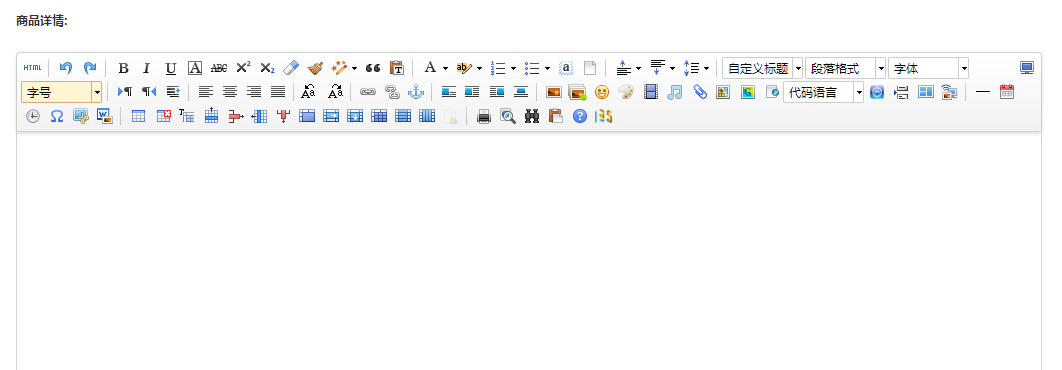
Task: Insert an anchor
Action: click(415, 92)
